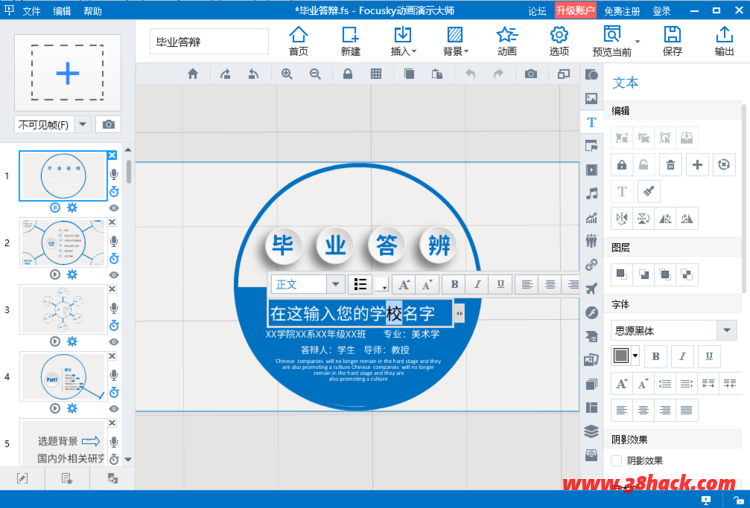Create a new project with 新建
The image size is (750, 508).
pos(350,41)
